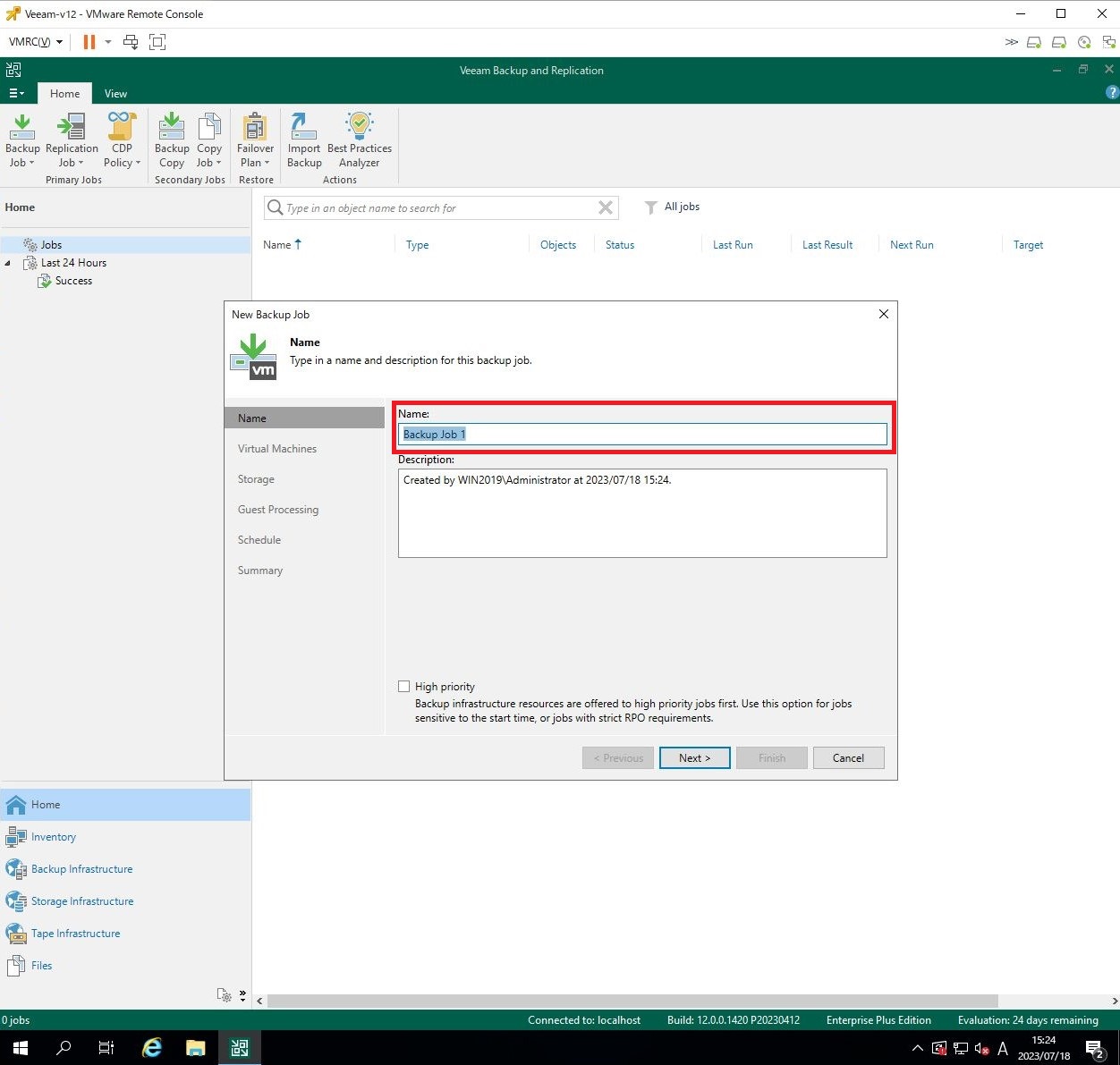Collapse the Last 24 Hours tree node
1120x1065 pixels.
8,263
